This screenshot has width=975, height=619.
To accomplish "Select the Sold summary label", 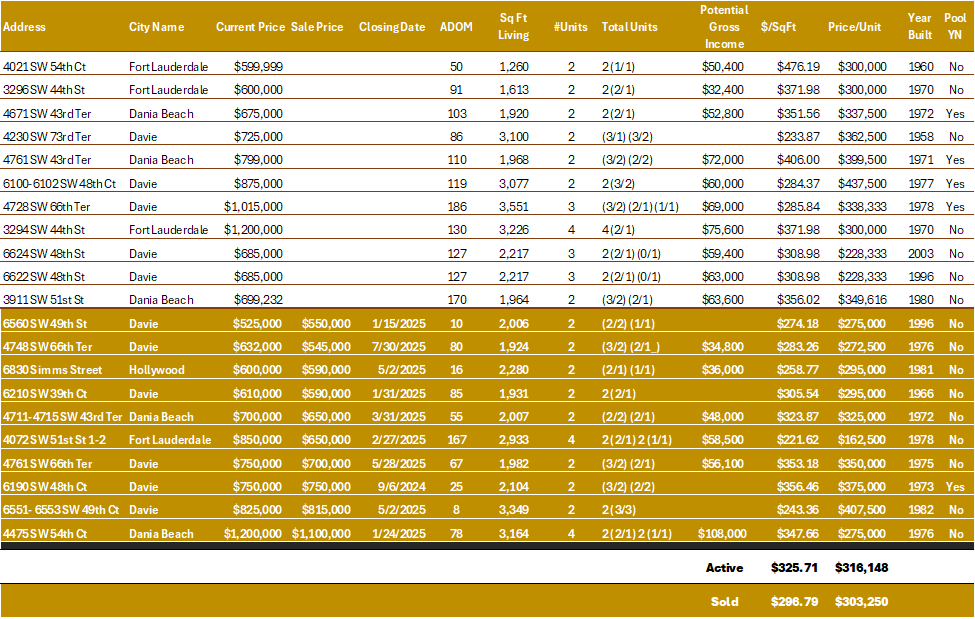I will pyautogui.click(x=724, y=602).
